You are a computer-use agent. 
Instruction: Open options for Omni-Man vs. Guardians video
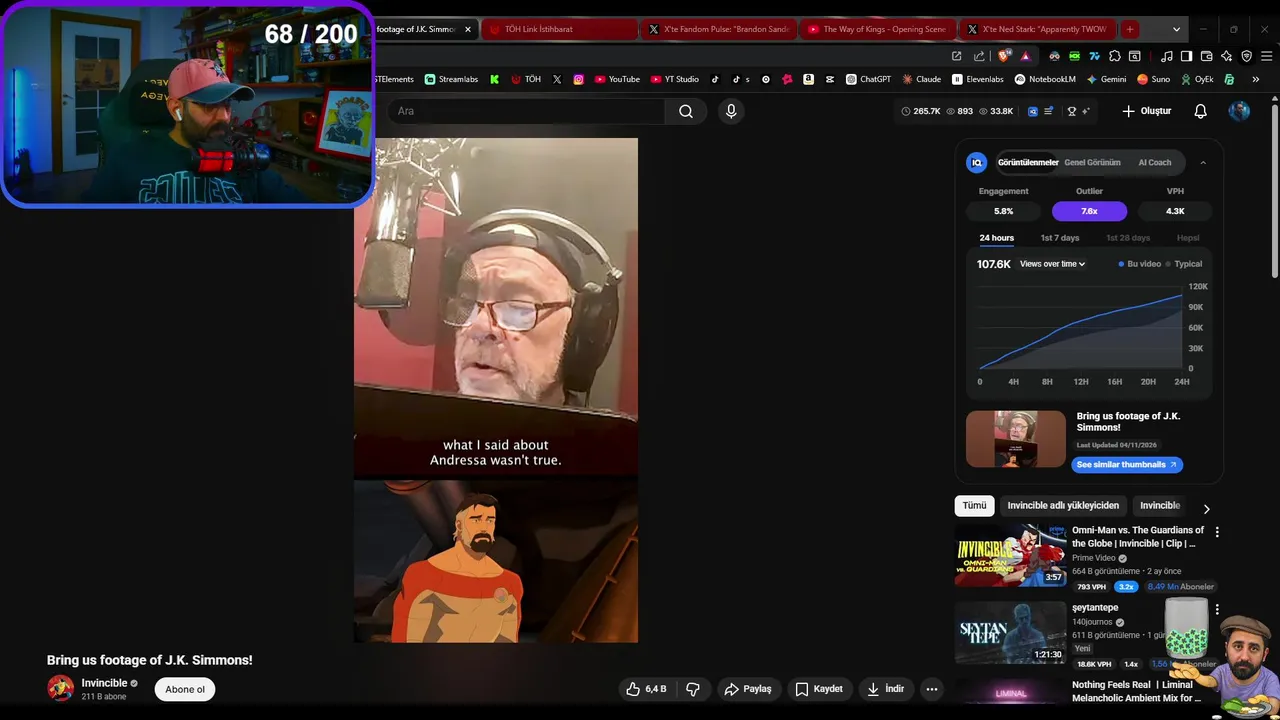tap(1217, 533)
